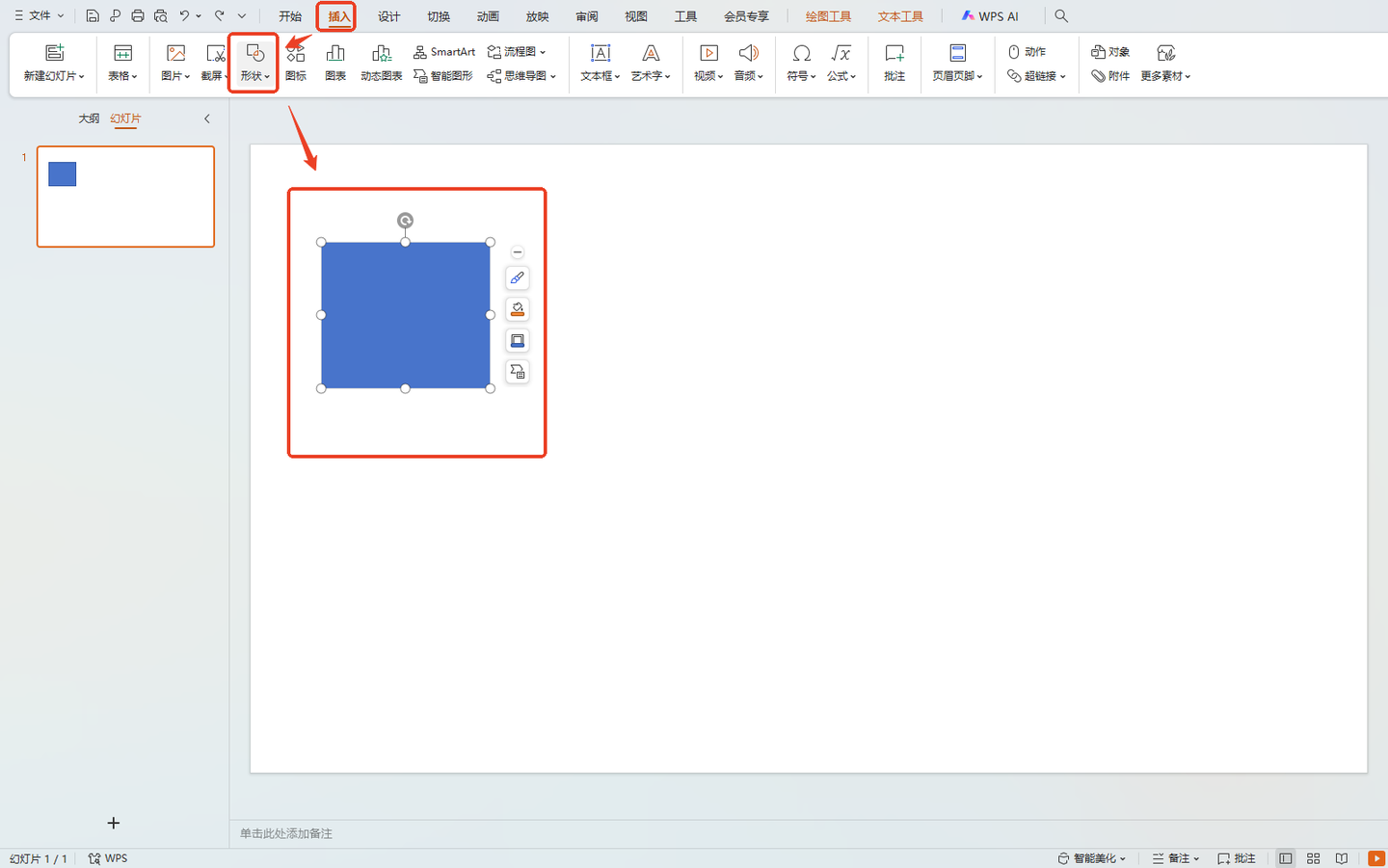This screenshot has height=868, width=1388.
Task: Open the 新建幻灯片 dropdown
Action: point(54,75)
